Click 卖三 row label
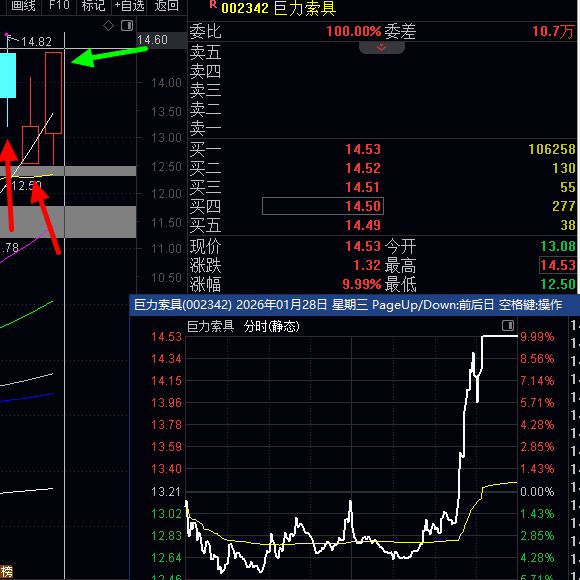The height and width of the screenshot is (580, 580). click(x=205, y=91)
